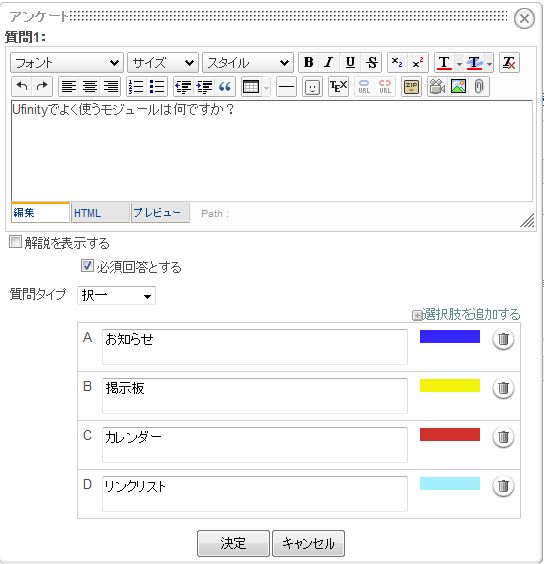
Task: Delete choice C カレンダー with trash icon
Action: pyautogui.click(x=503, y=437)
